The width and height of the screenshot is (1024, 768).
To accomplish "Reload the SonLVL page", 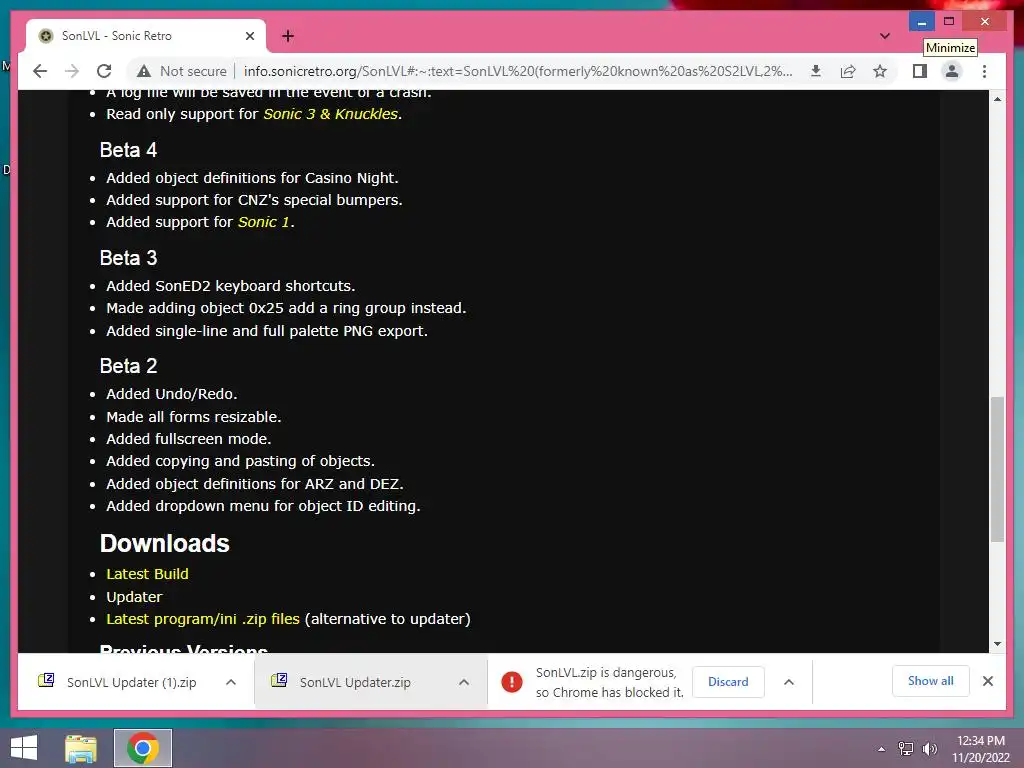I will [104, 71].
